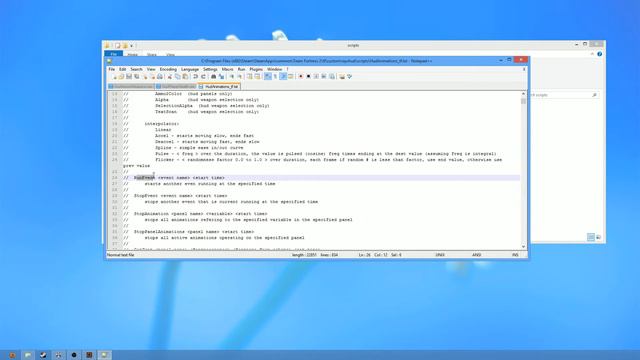Open the Run menu

click(x=241, y=69)
